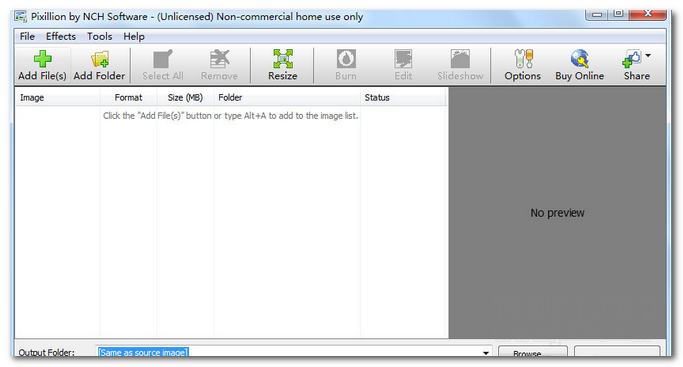Open the Tools menu

coord(99,37)
